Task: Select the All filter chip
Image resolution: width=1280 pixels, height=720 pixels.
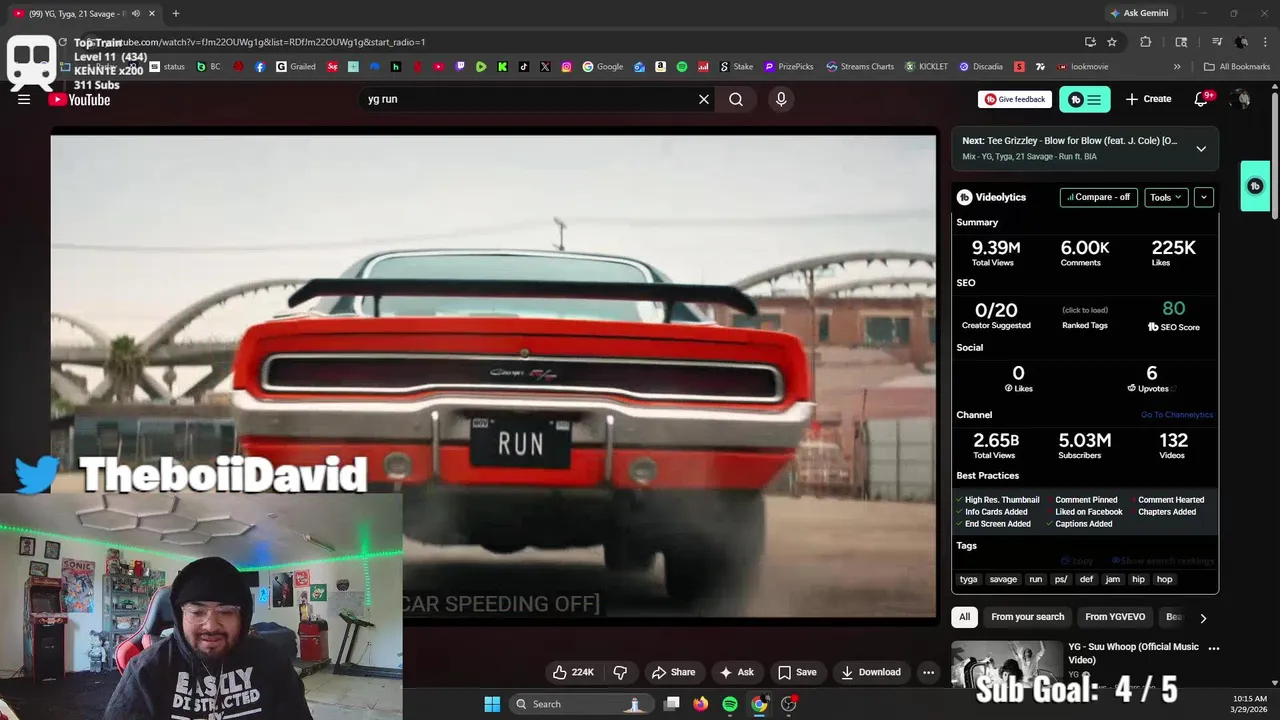Action: click(964, 617)
